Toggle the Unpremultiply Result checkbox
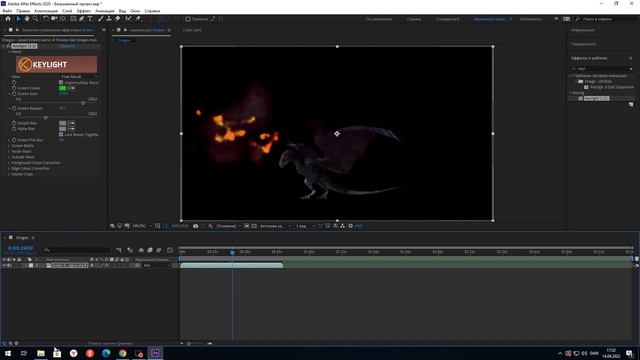This screenshot has height=360, width=640. (x=61, y=82)
